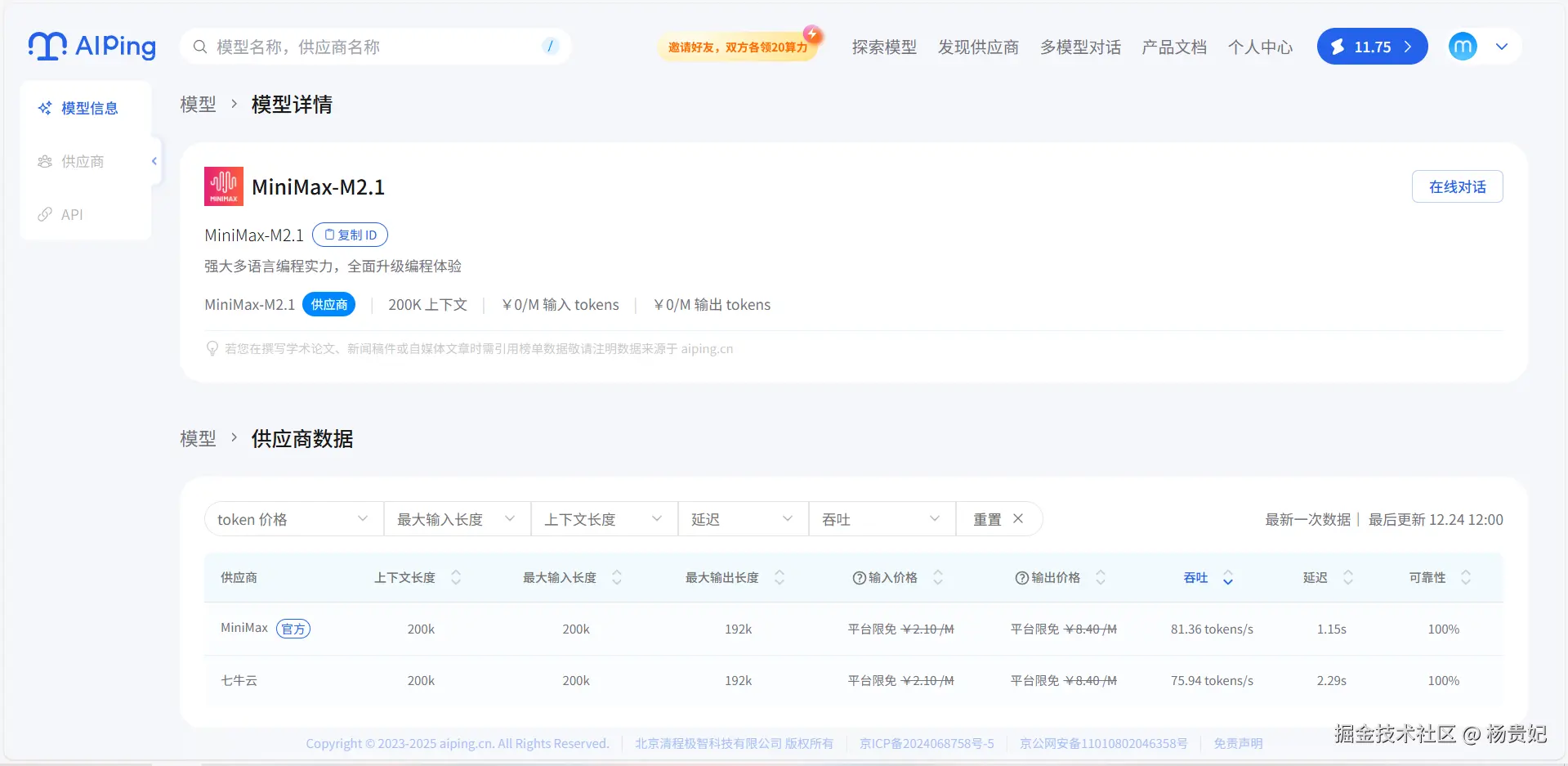The image size is (1568, 766).
Task: Open the token 价格 dropdown
Action: point(293,519)
